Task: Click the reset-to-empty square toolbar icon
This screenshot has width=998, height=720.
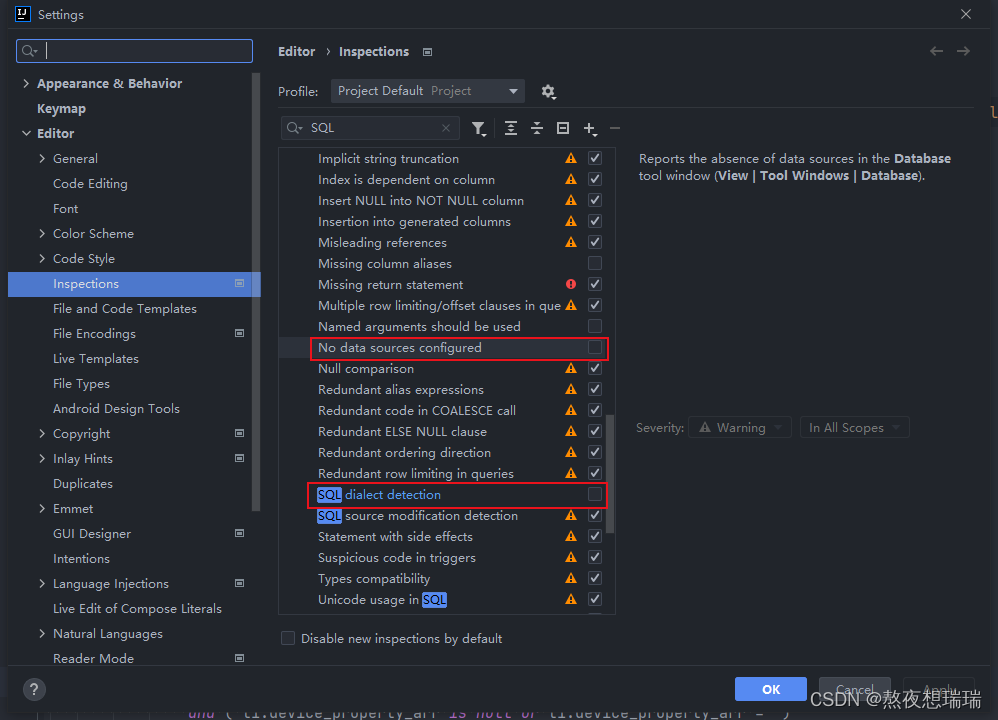Action: click(x=563, y=129)
